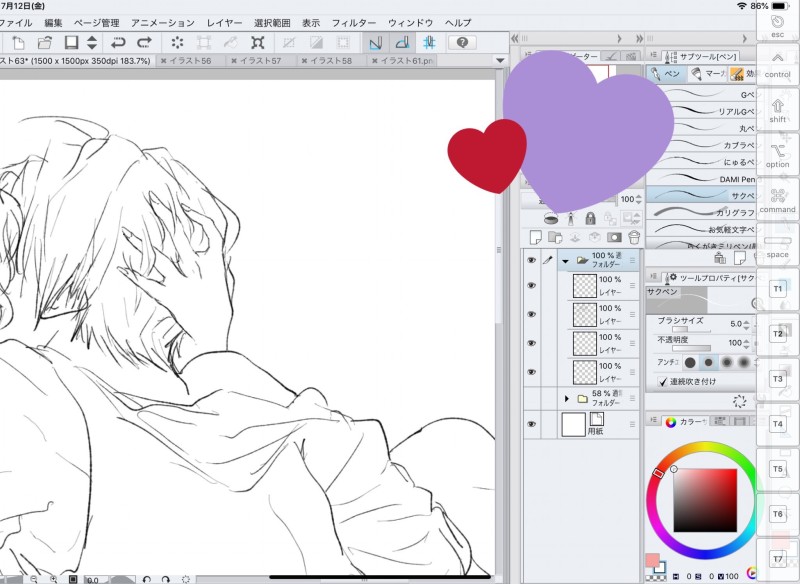800x584 pixels.
Task: Click the save options up-down arrow
Action: [x=92, y=43]
